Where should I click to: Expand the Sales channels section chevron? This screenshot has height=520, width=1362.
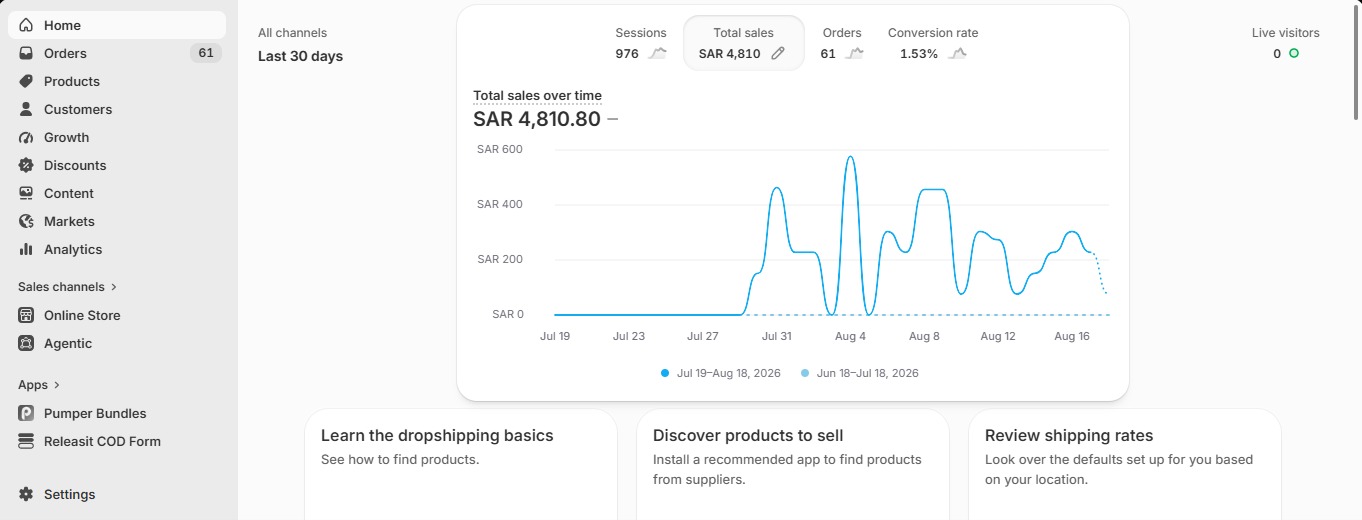(114, 287)
